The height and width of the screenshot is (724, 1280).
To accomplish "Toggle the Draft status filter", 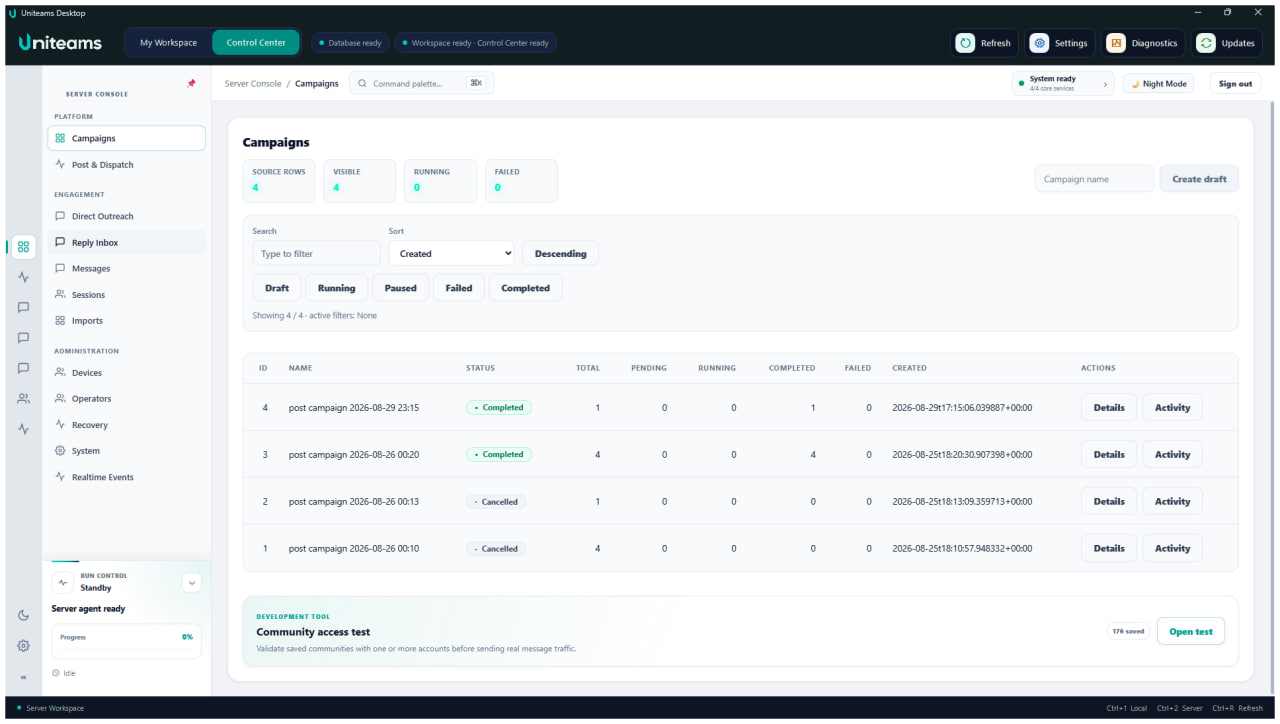I will [277, 288].
